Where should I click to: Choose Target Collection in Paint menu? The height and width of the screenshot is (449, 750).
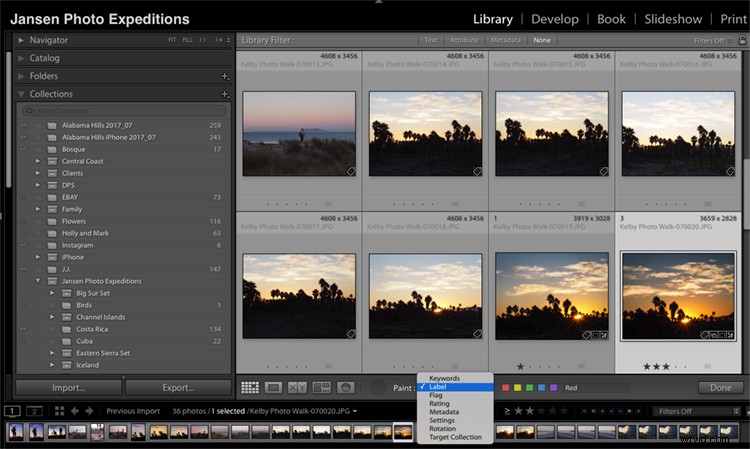click(x=455, y=437)
